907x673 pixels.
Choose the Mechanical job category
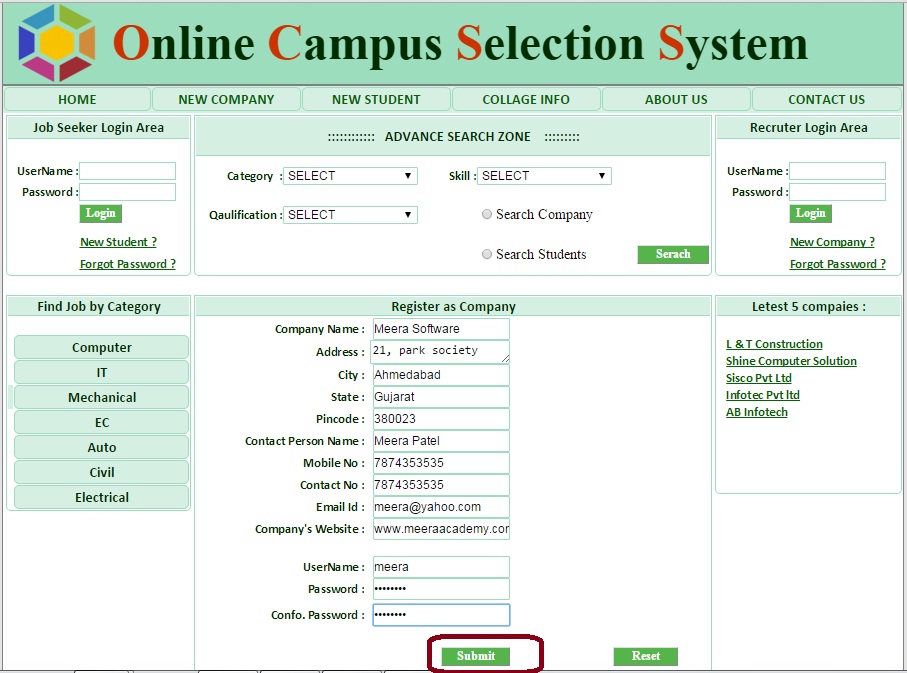[x=102, y=397]
